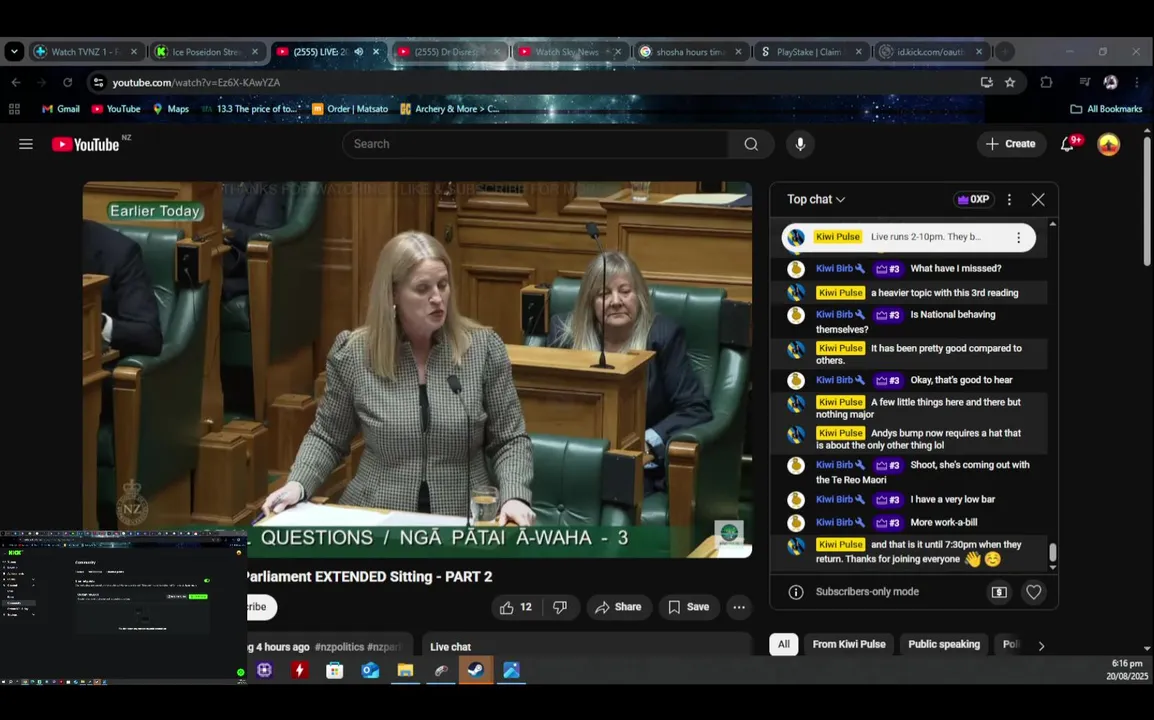
Task: Open the YouTube account avatar menu
Action: tap(1108, 144)
